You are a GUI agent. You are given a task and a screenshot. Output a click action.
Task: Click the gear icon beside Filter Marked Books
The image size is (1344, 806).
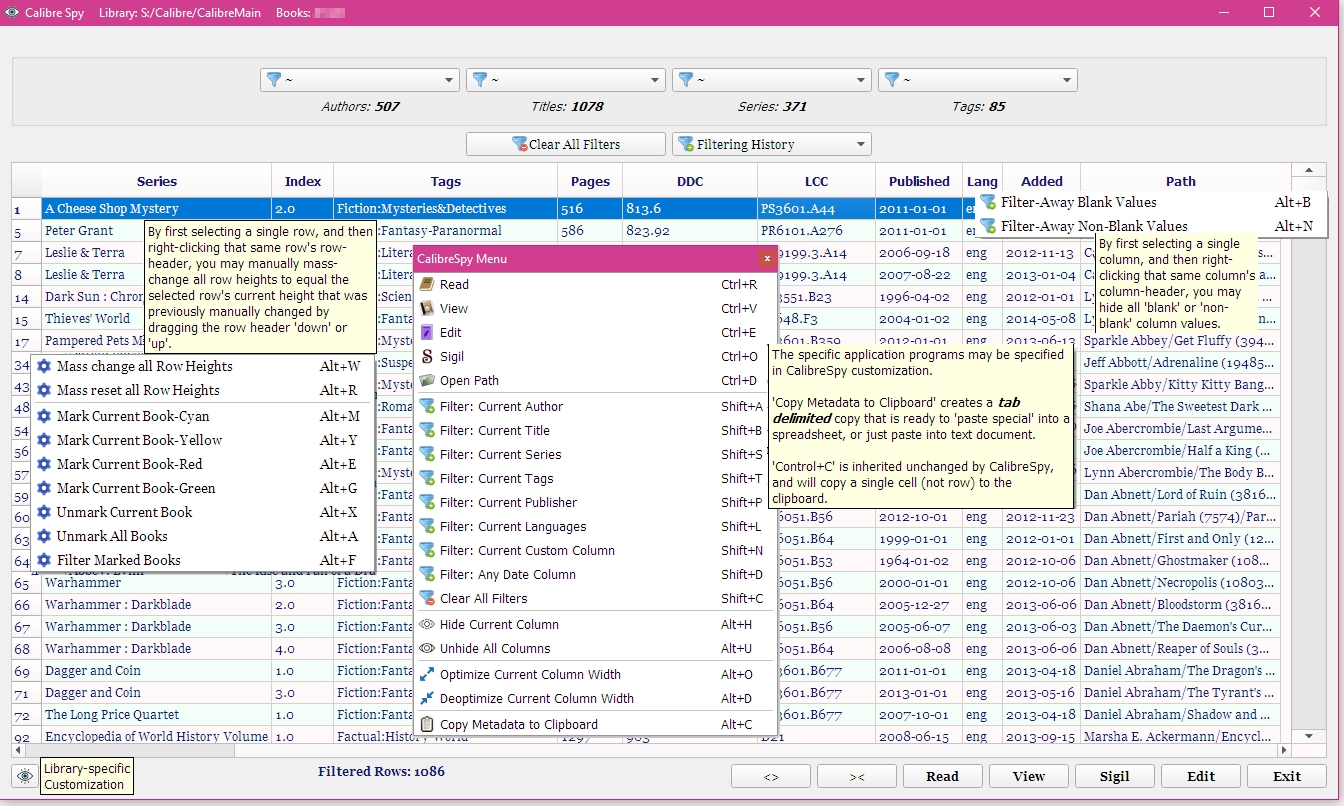(x=44, y=561)
